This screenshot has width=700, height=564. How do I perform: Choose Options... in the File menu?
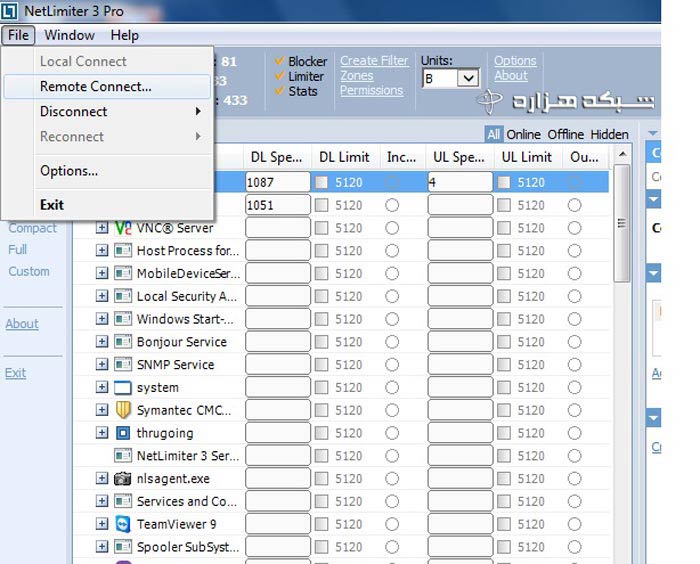[107, 171]
